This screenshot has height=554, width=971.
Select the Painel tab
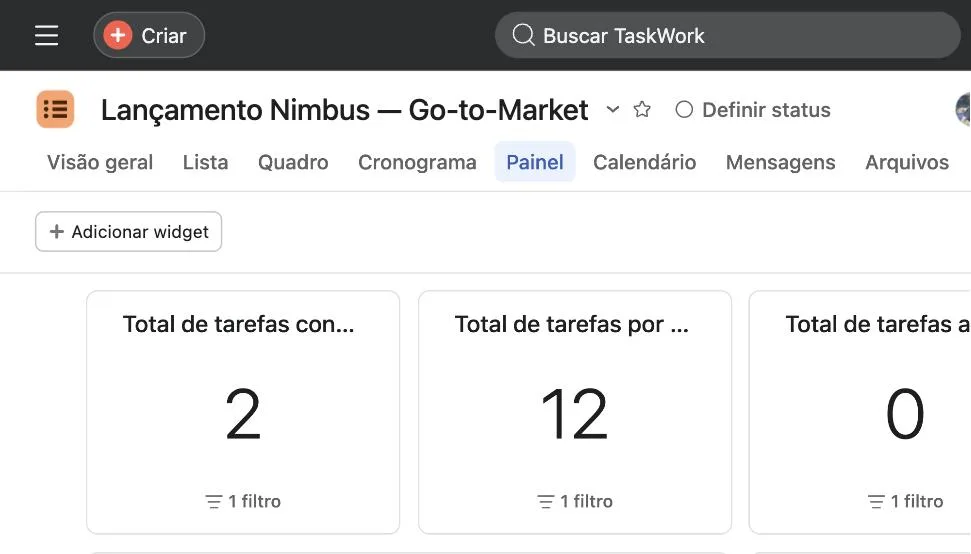click(x=535, y=162)
